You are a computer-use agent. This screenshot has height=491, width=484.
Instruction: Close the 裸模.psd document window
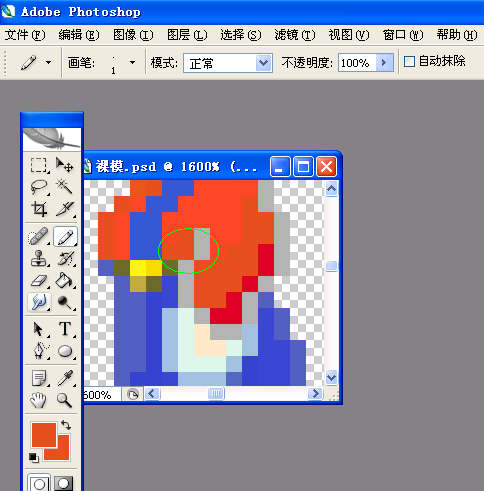pos(326,166)
